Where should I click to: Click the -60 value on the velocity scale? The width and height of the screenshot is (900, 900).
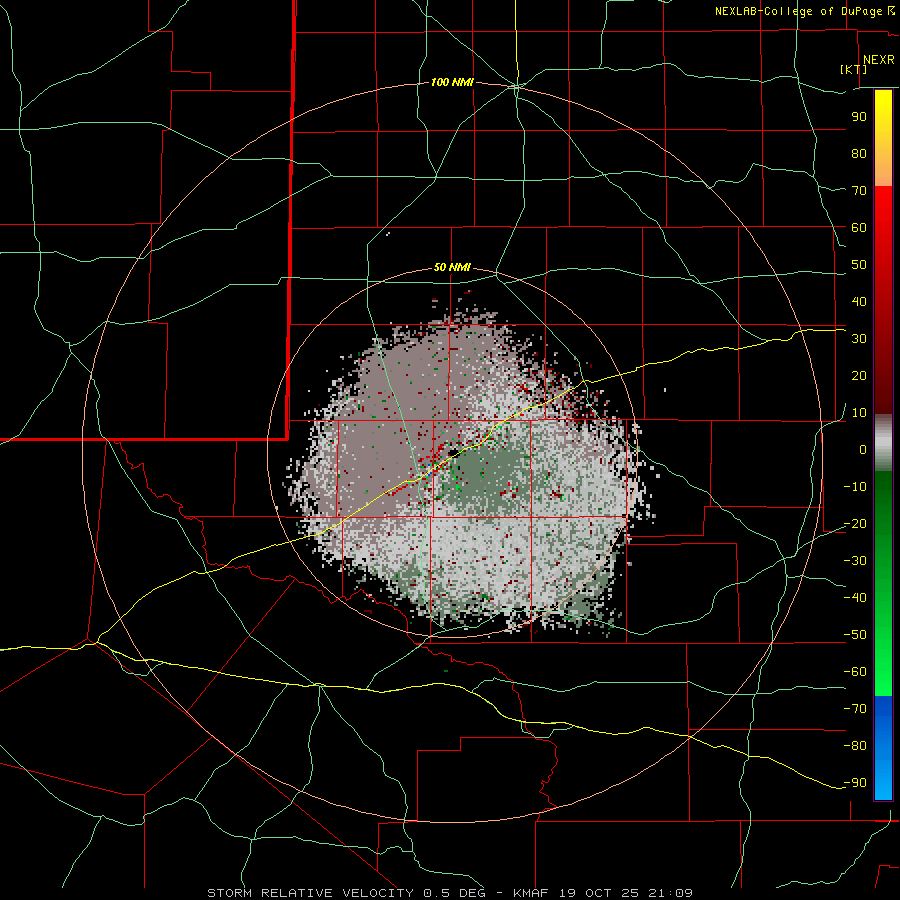(855, 672)
